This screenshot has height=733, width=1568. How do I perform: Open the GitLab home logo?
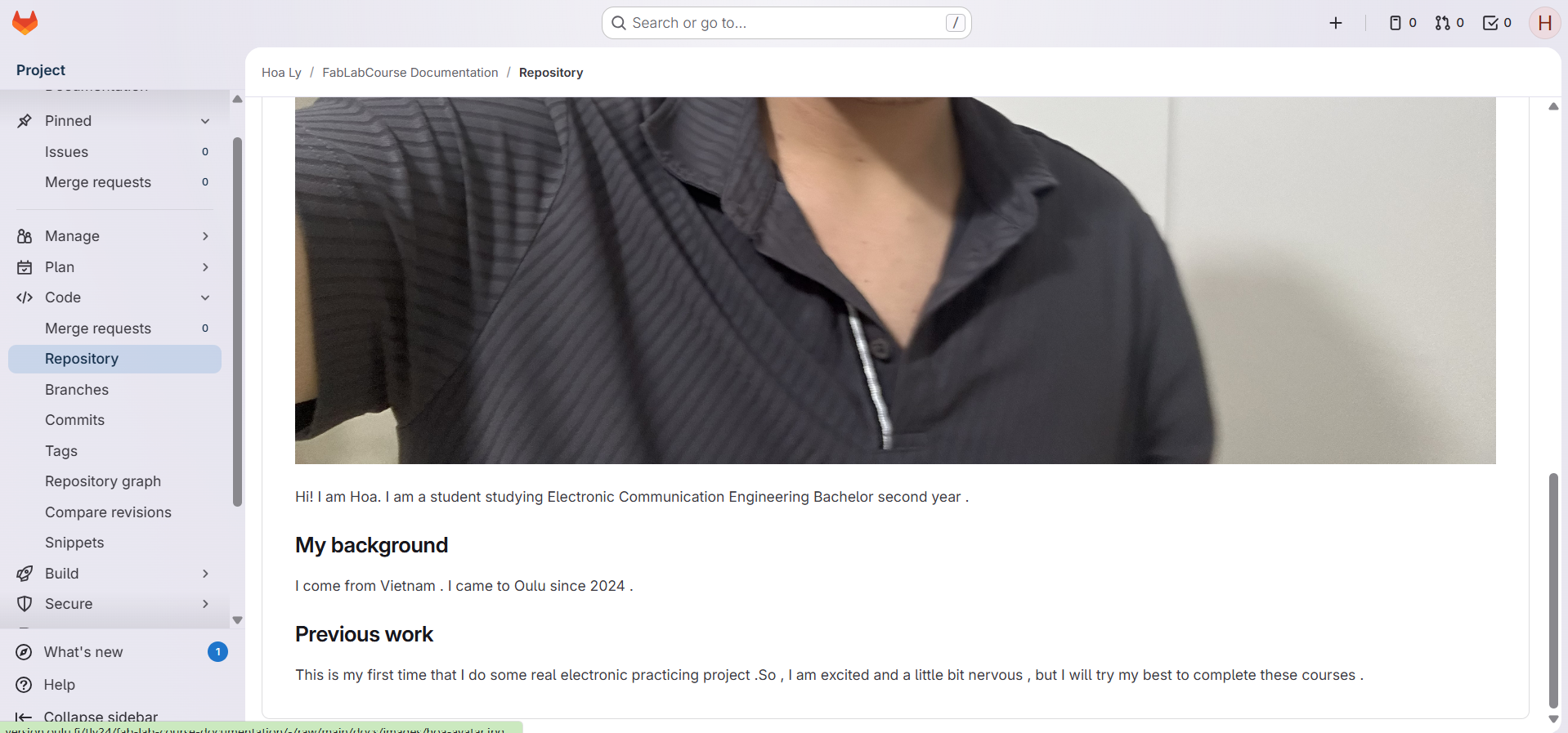[25, 23]
